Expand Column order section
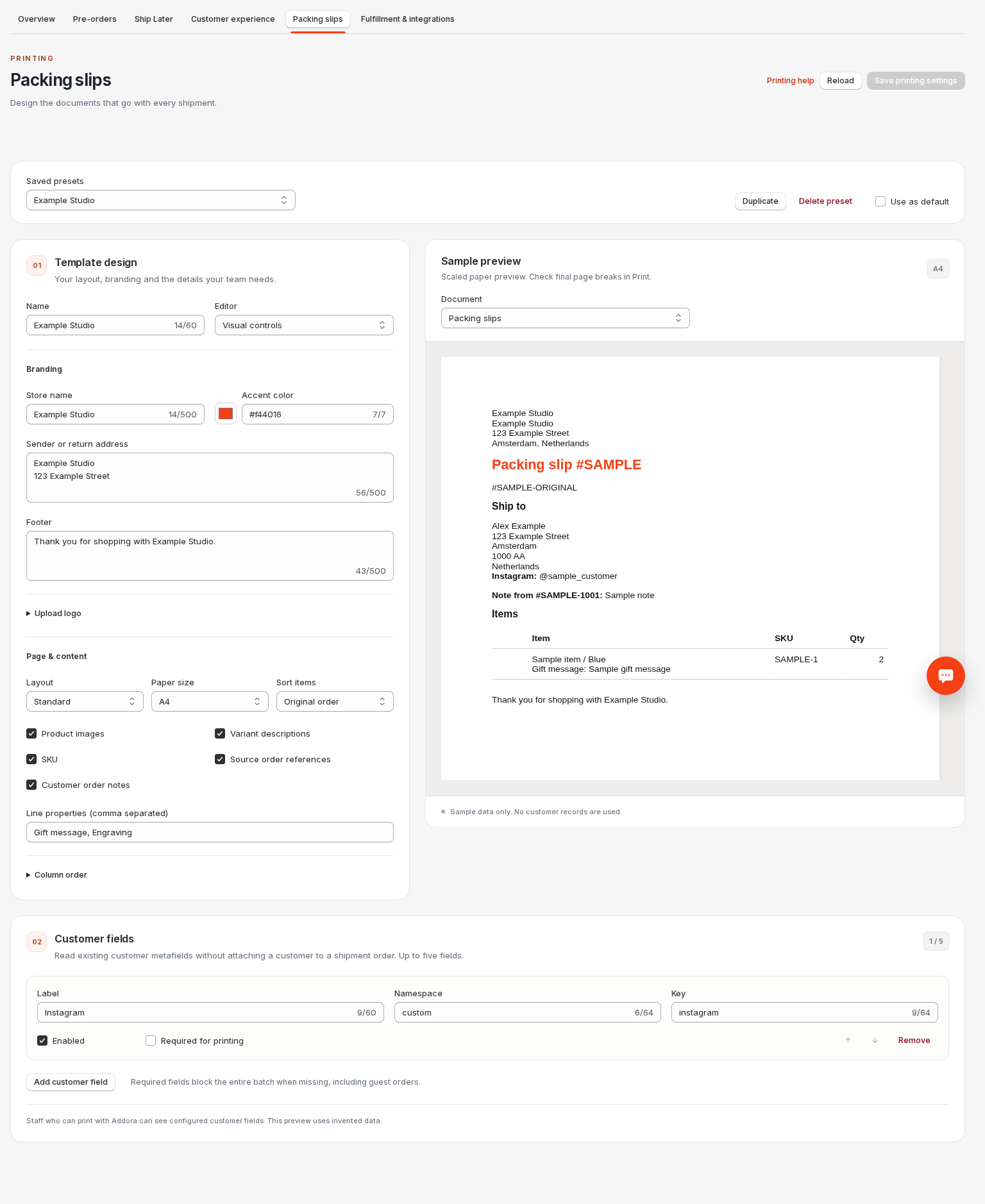The image size is (985, 1204). click(x=56, y=875)
